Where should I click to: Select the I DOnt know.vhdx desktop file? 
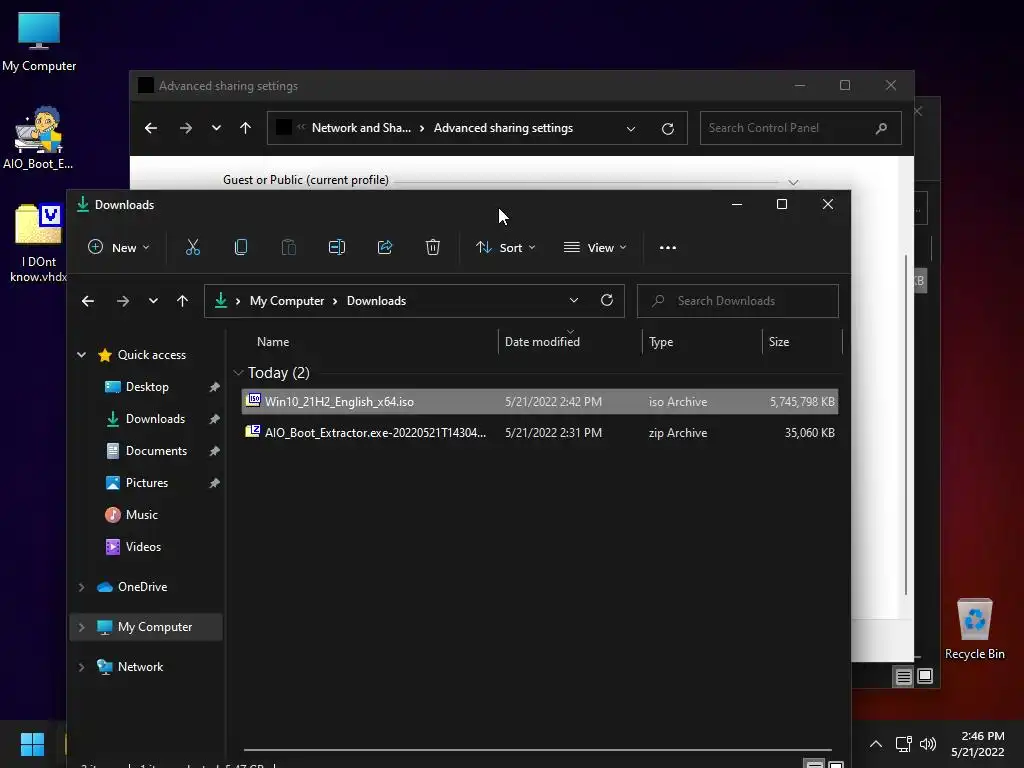click(x=38, y=242)
